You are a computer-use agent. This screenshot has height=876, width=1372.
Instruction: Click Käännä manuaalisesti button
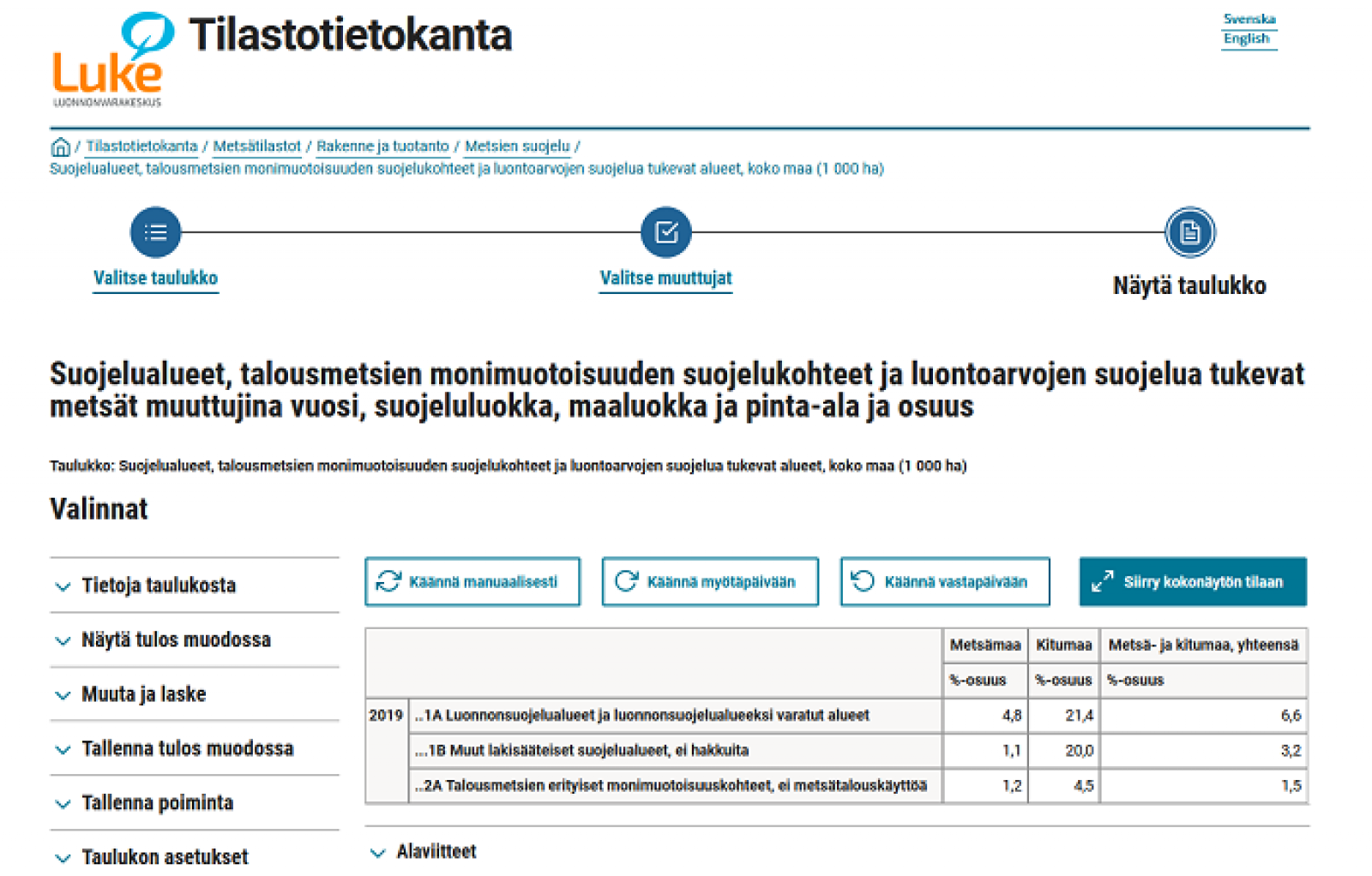coord(472,582)
